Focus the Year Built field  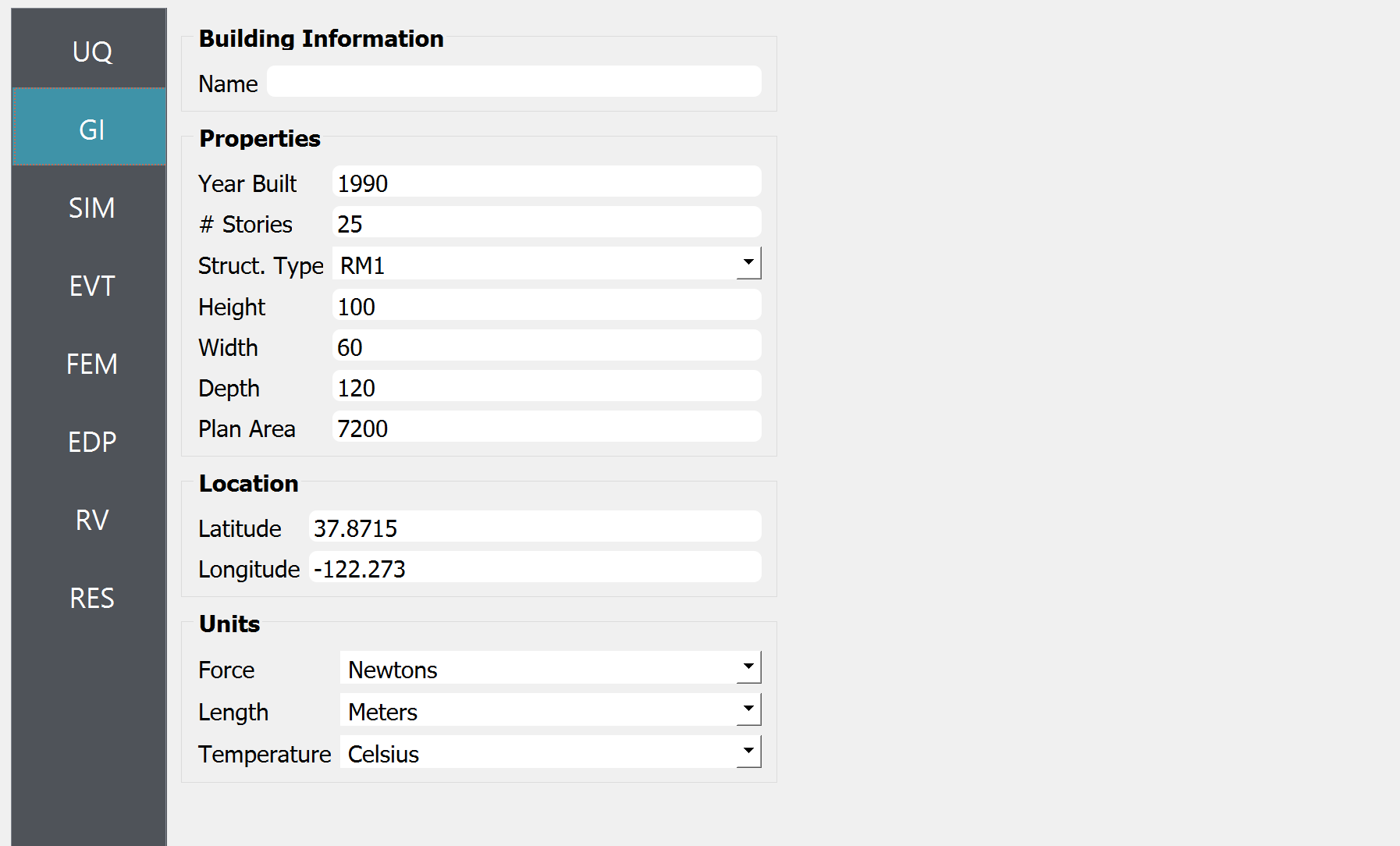click(546, 182)
